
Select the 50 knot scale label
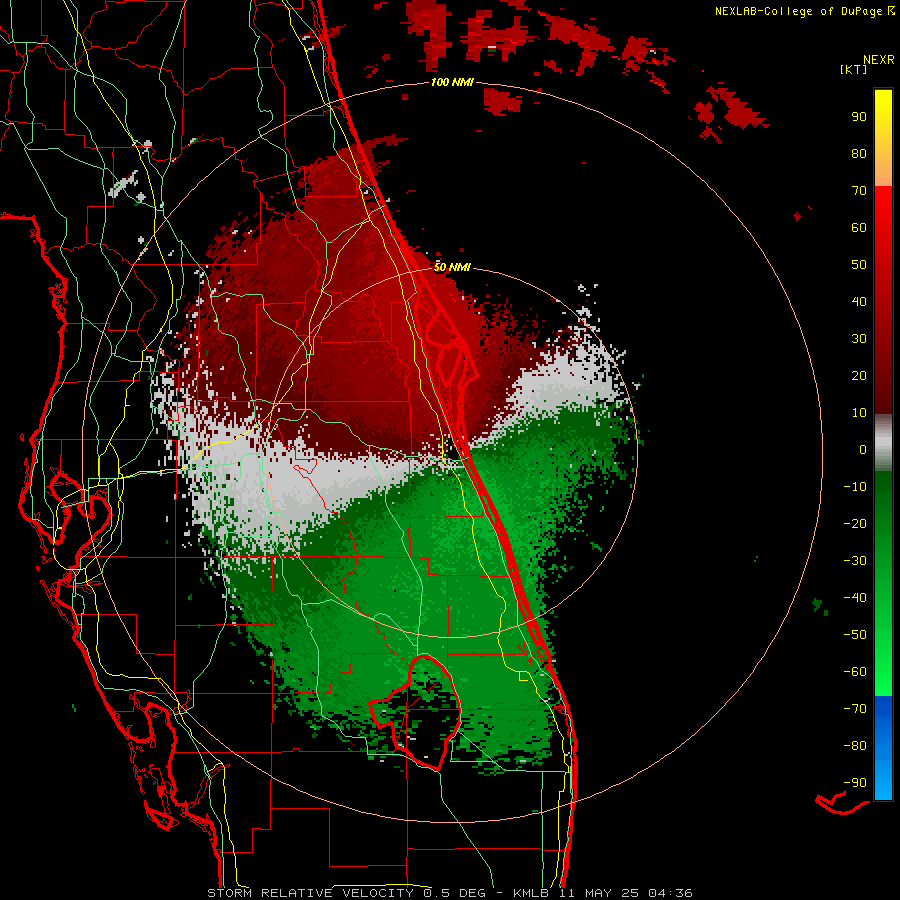(859, 265)
